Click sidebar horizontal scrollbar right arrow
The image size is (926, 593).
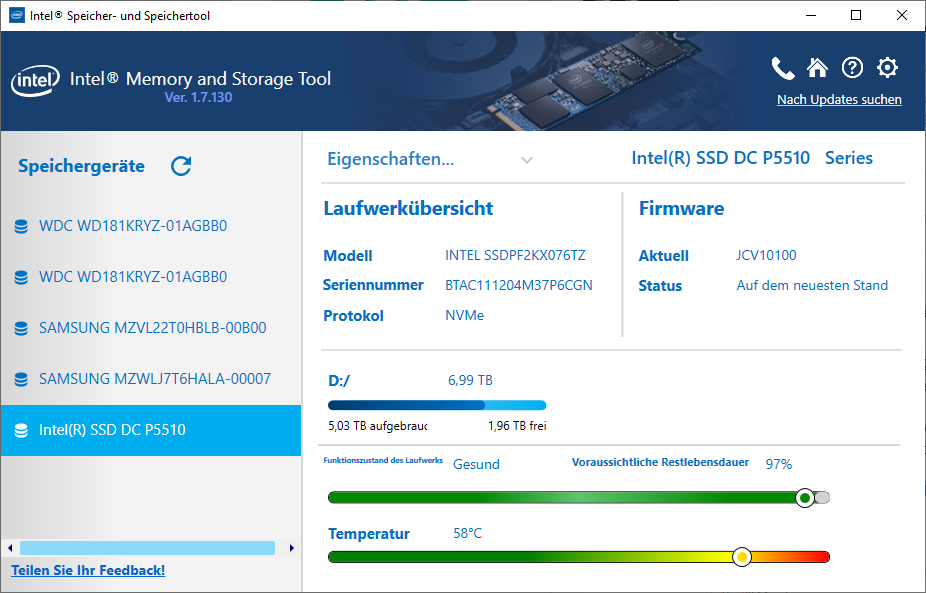pyautogui.click(x=292, y=548)
